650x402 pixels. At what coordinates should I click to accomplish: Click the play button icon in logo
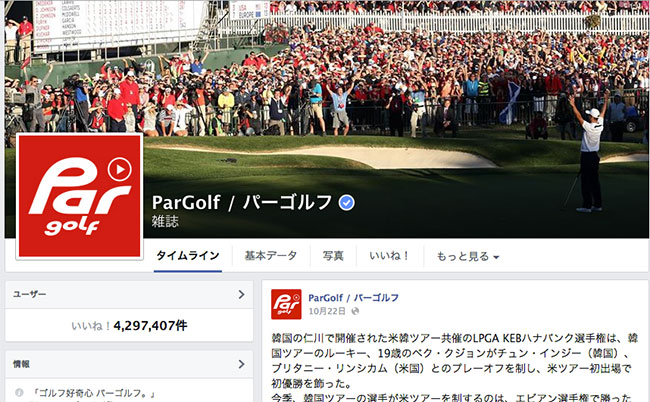pos(119,169)
